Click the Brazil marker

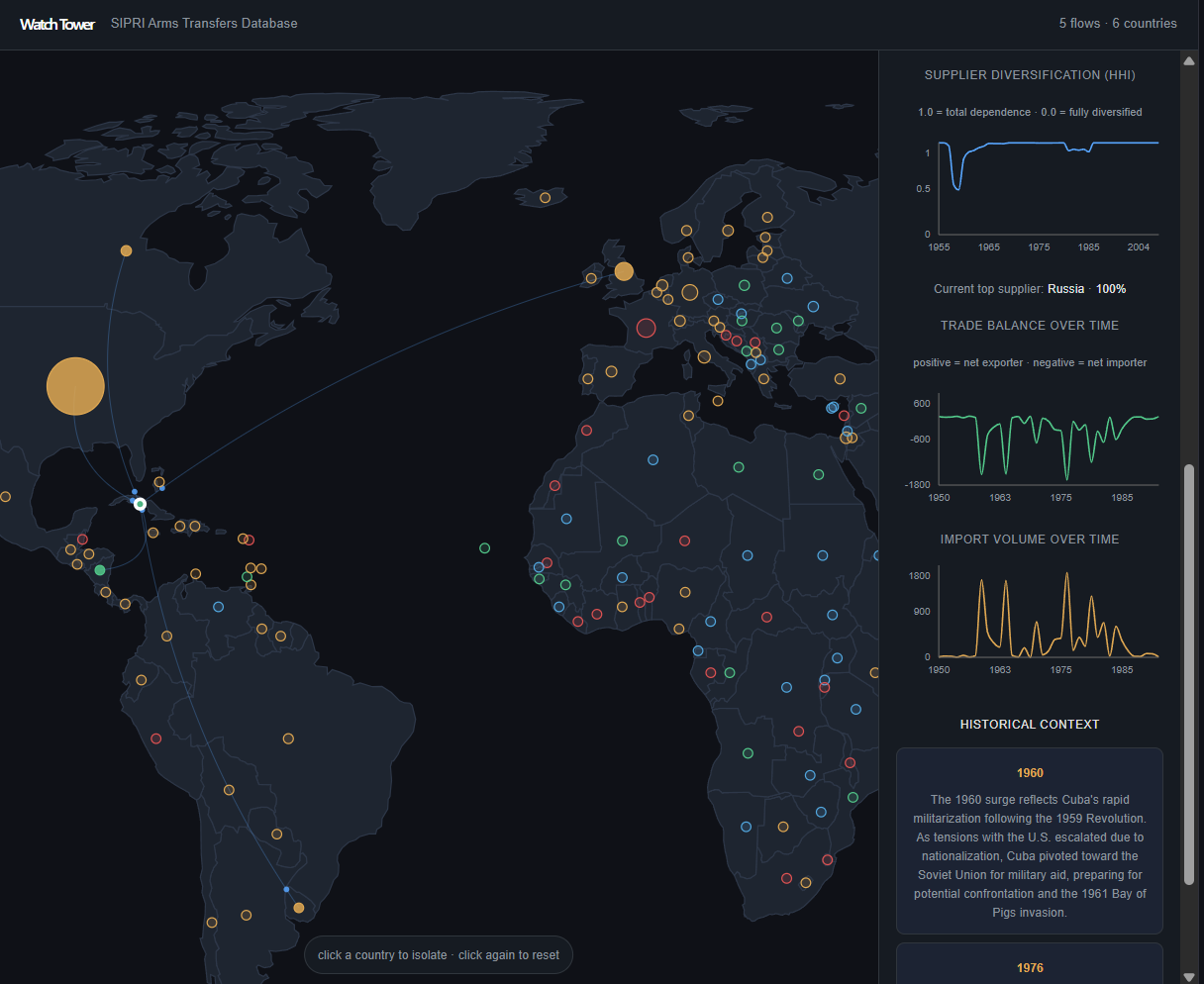click(288, 738)
